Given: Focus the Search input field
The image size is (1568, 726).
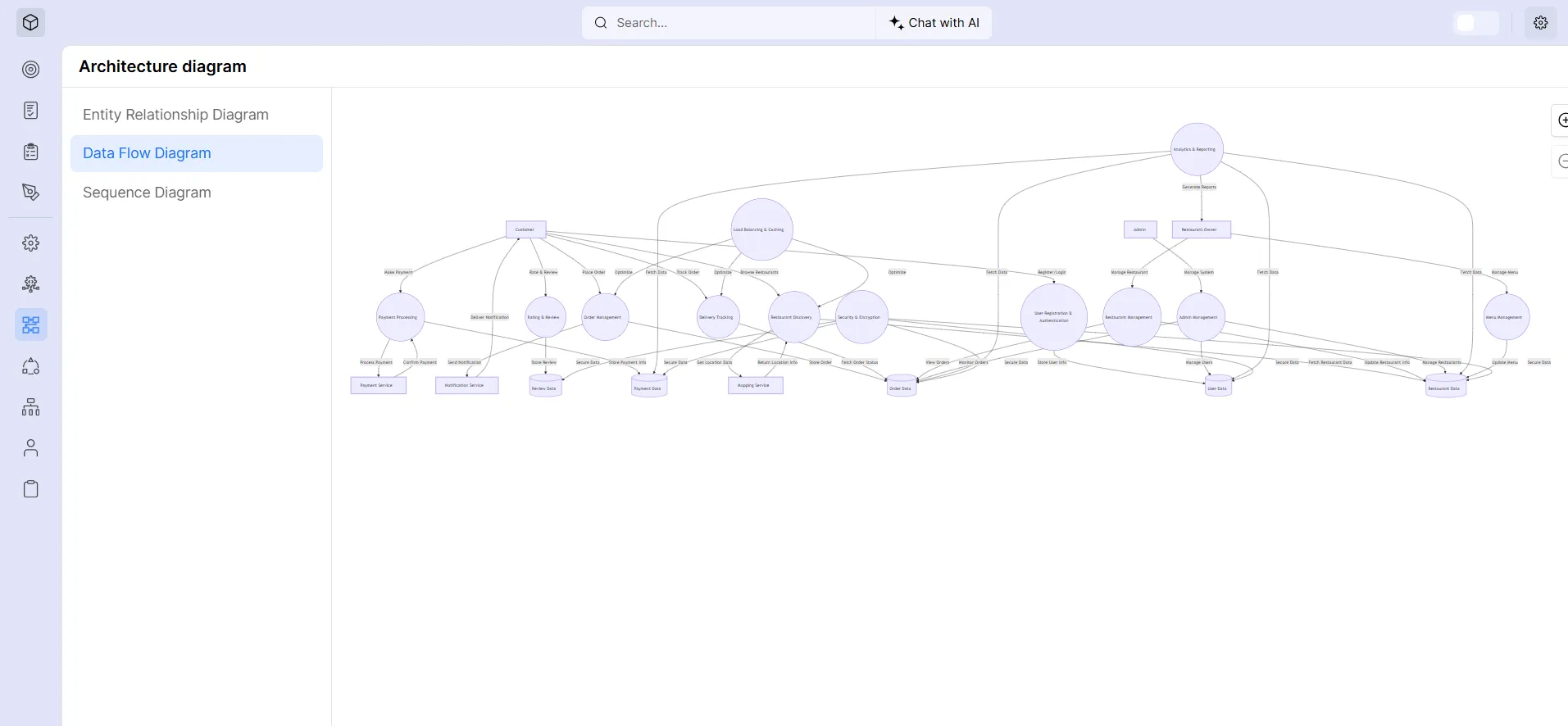Looking at the screenshot, I should pyautogui.click(x=729, y=23).
